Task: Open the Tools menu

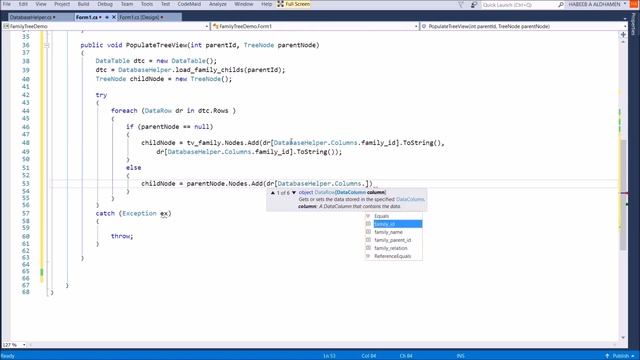Action: point(147,4)
